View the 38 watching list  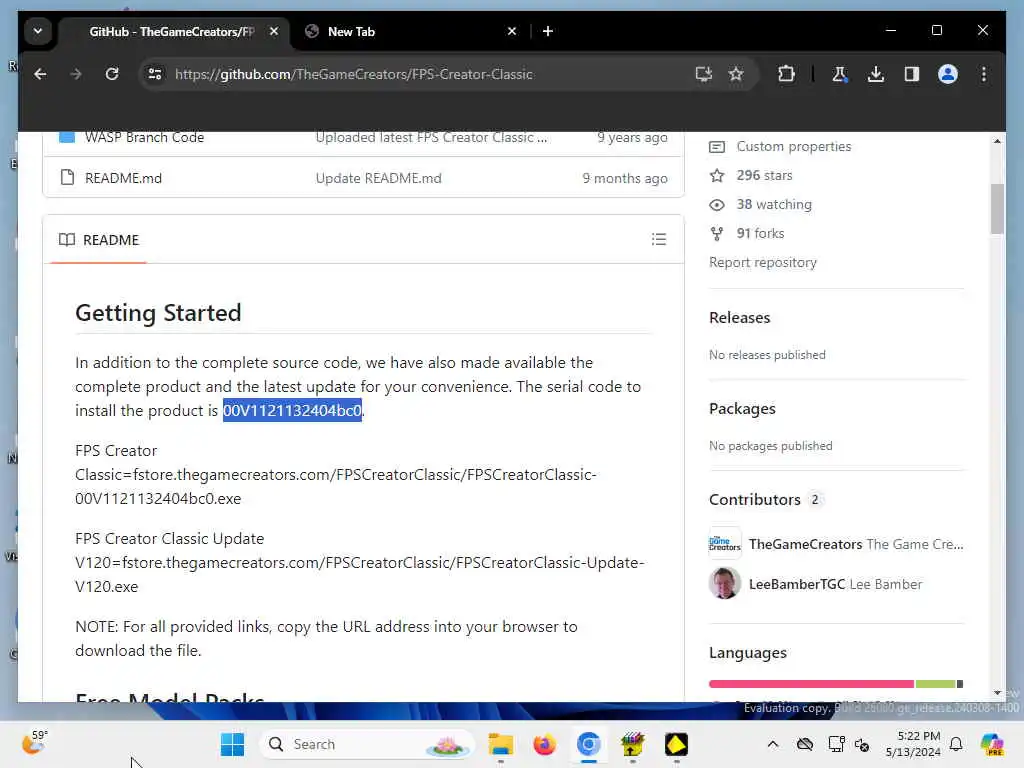pos(774,204)
